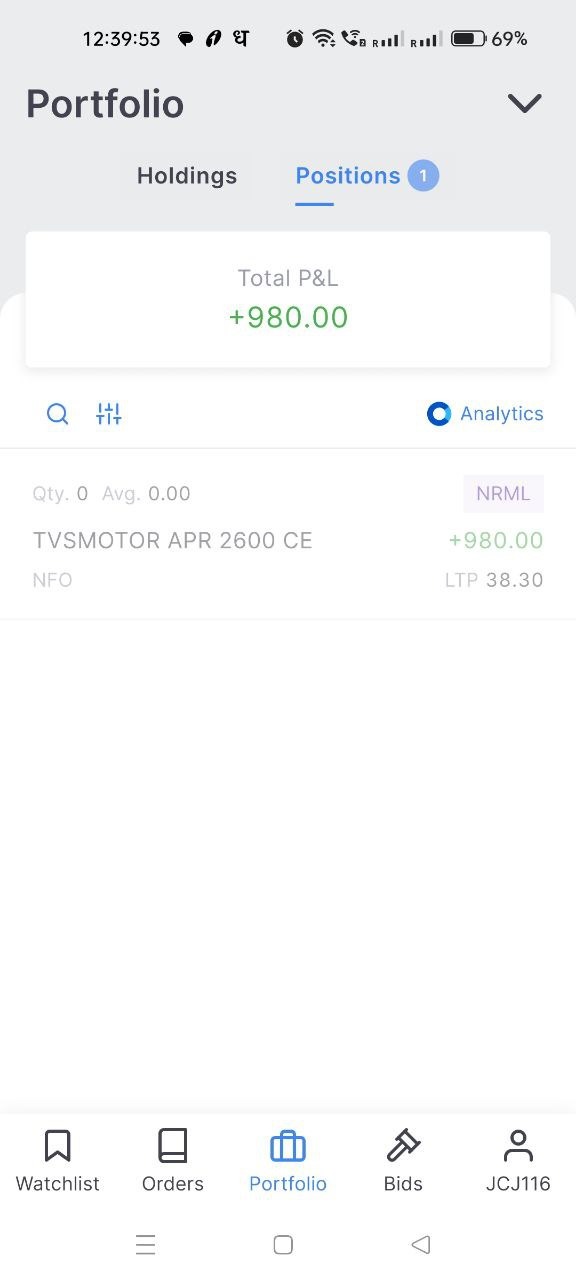The width and height of the screenshot is (576, 1280).
Task: Open the Analytics link
Action: click(x=485, y=414)
